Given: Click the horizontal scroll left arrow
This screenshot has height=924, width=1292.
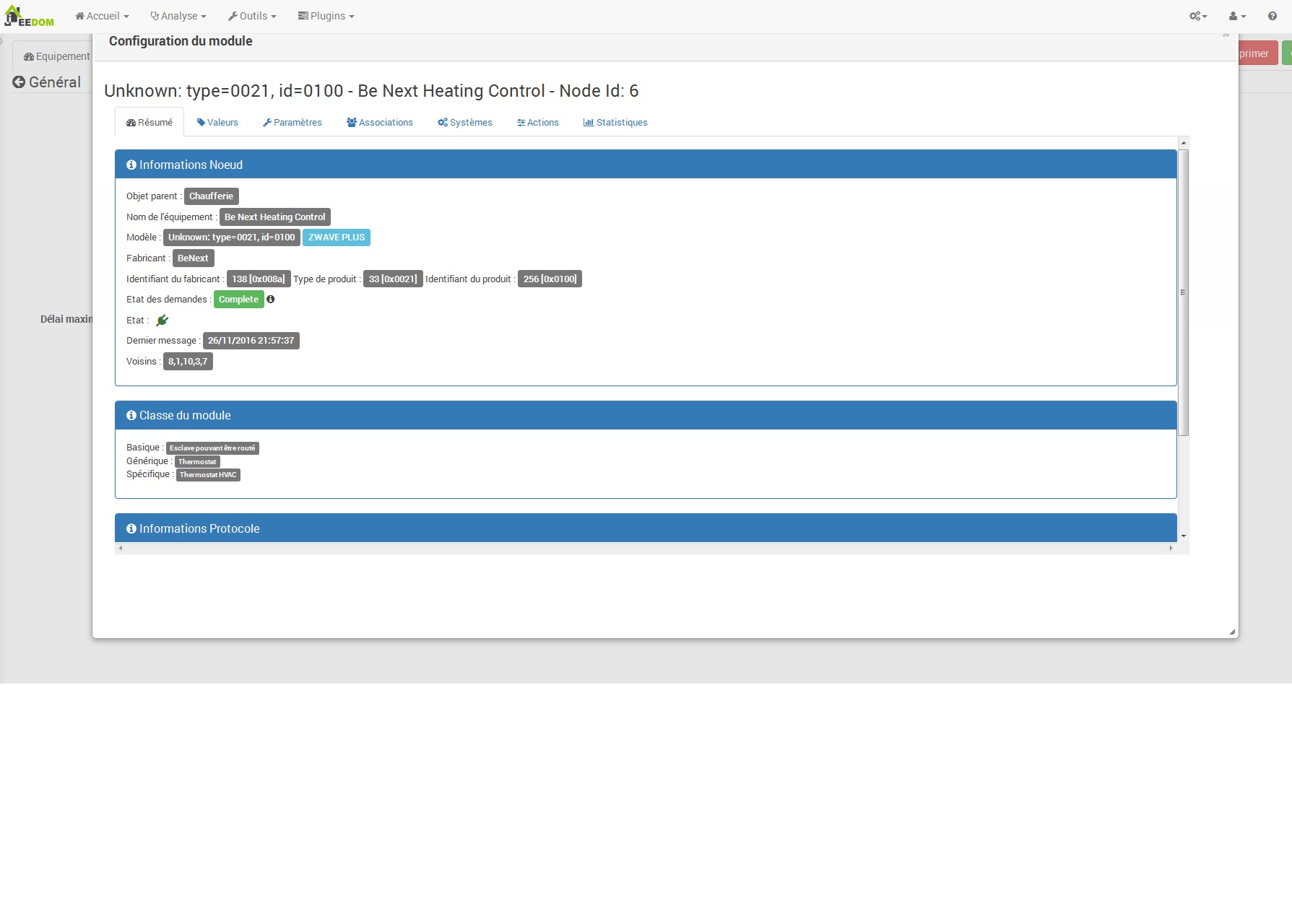Looking at the screenshot, I should coord(121,548).
